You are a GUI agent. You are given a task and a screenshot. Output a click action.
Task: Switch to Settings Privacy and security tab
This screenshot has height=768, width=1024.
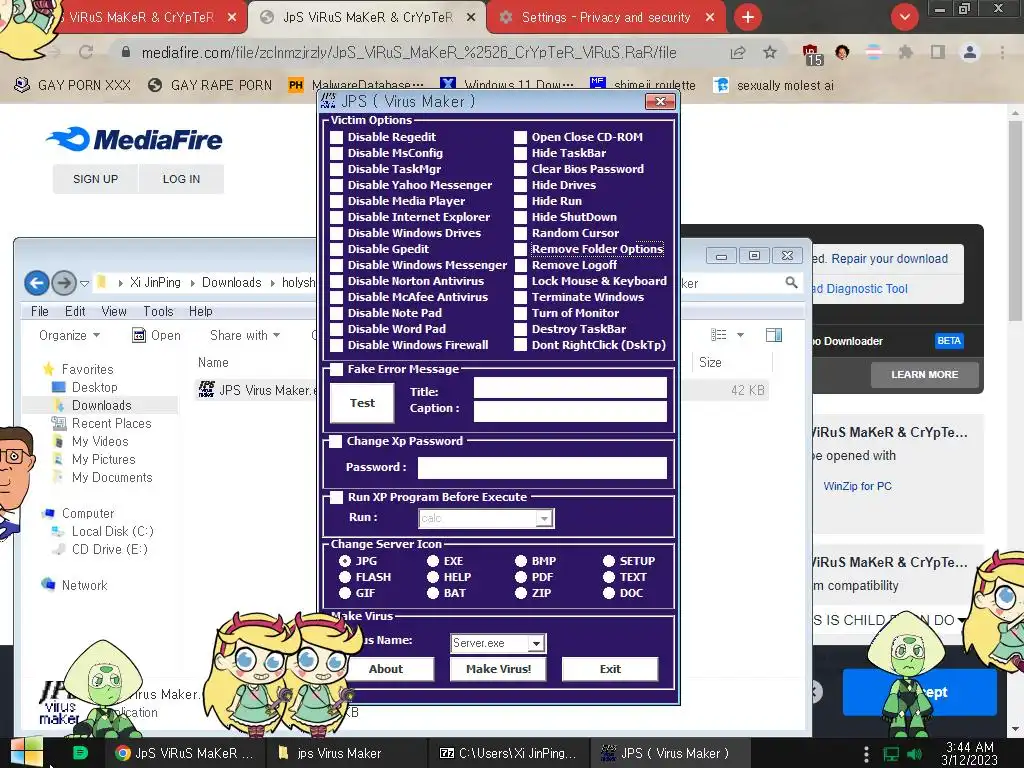[605, 18]
